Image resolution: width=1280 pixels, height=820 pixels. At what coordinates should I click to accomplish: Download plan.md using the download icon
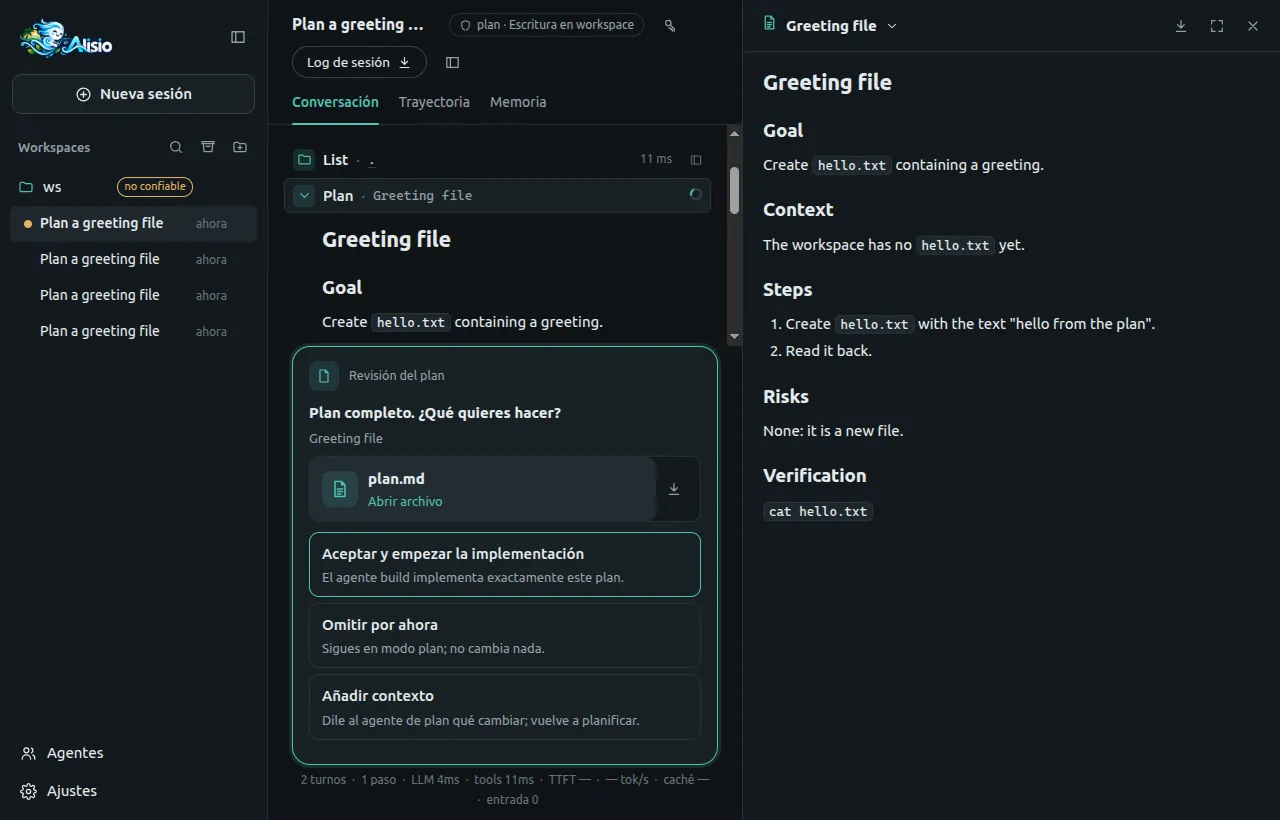click(674, 489)
